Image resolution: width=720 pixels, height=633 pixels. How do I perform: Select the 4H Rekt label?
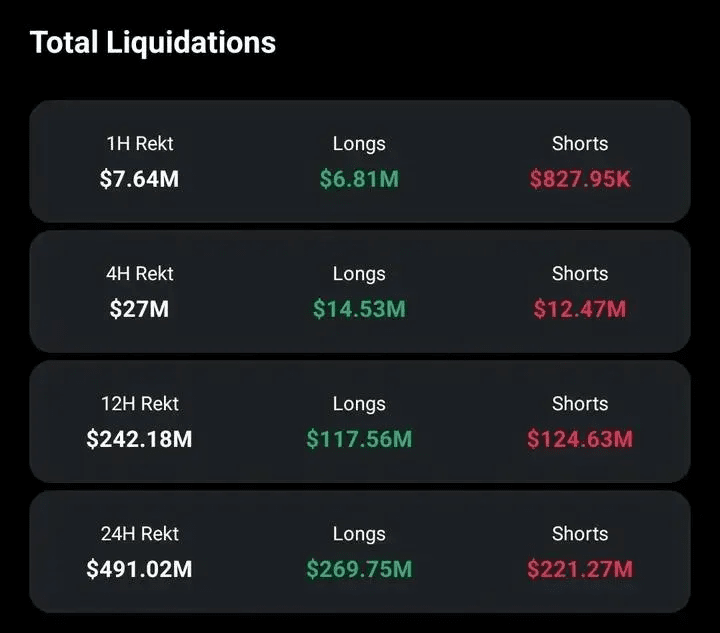click(140, 274)
